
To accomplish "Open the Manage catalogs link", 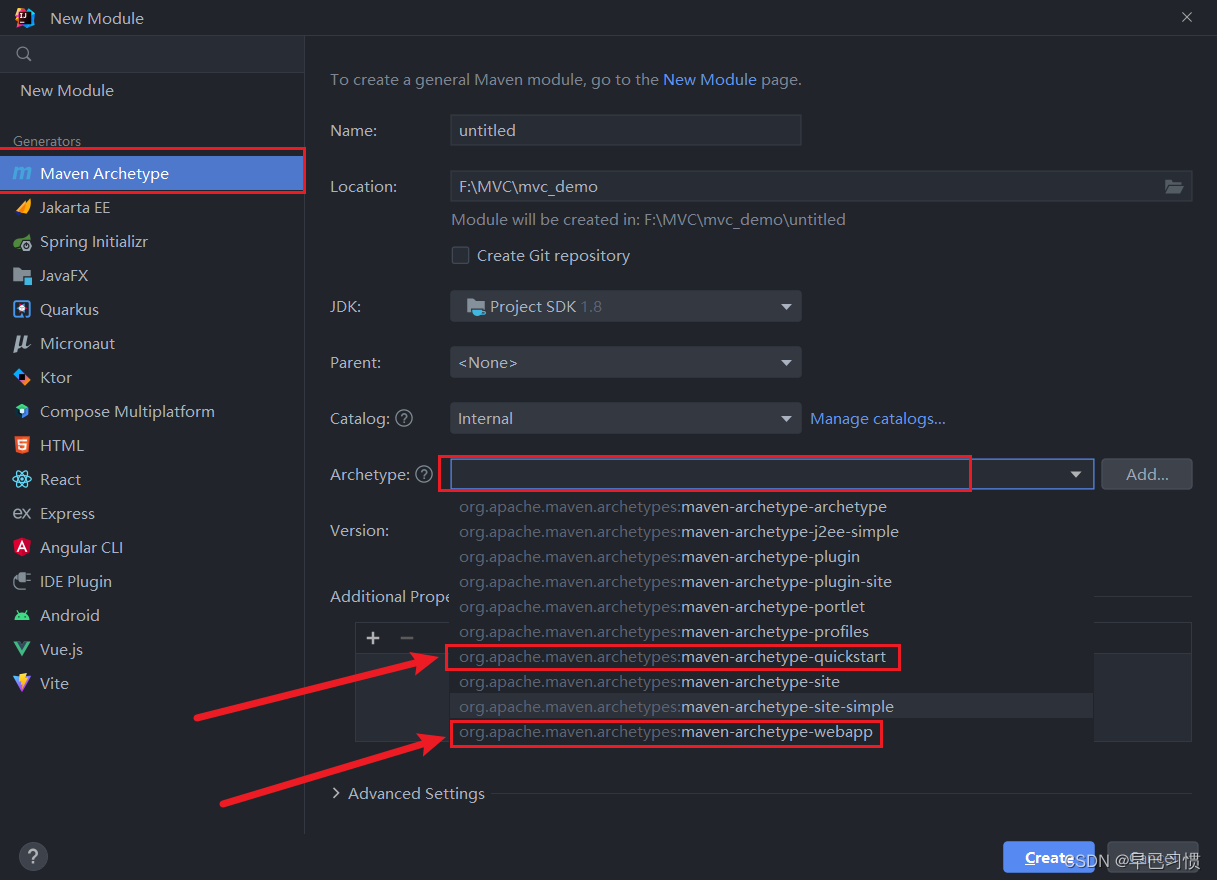I will tap(878, 419).
